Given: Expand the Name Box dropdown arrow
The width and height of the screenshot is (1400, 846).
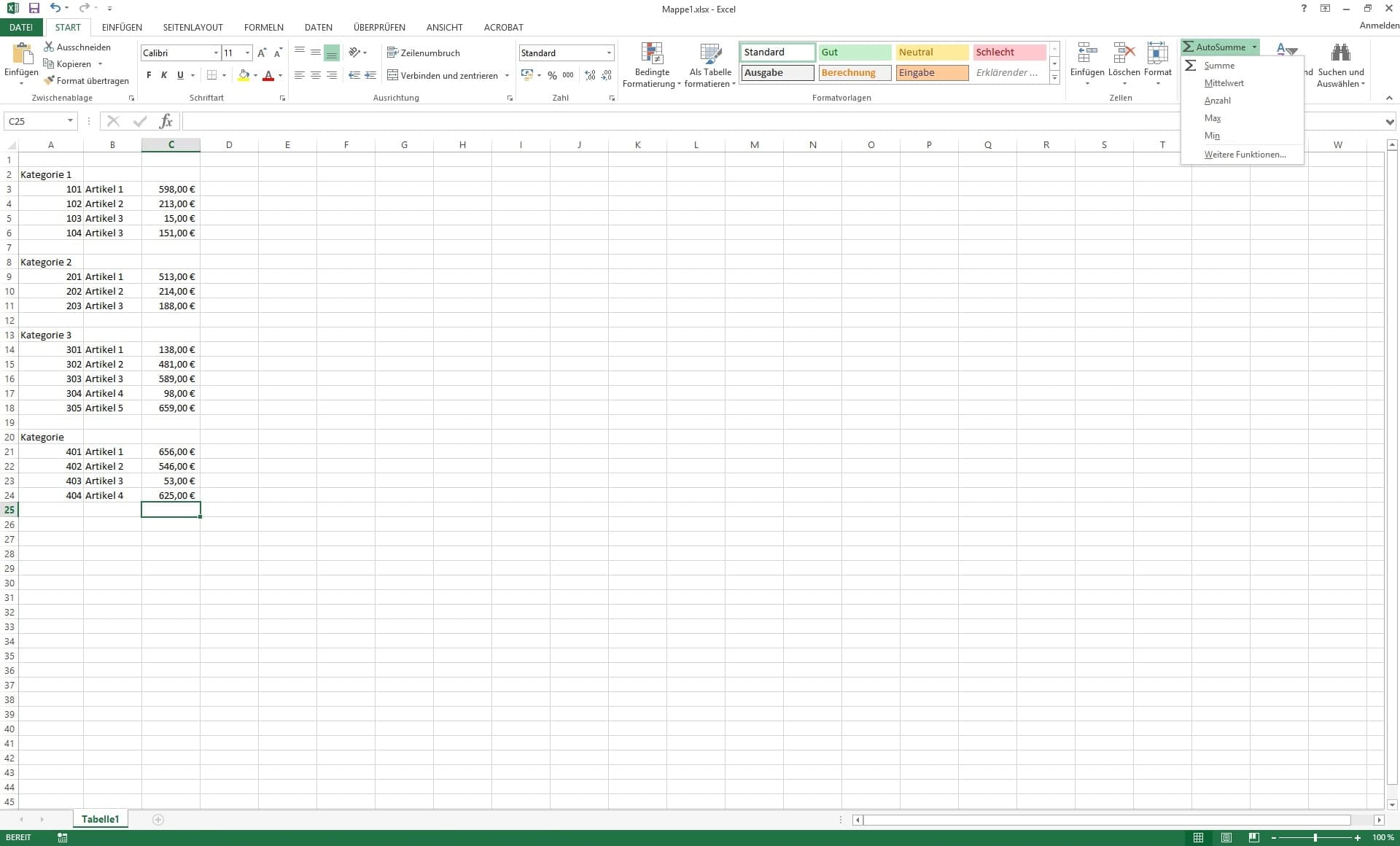Looking at the screenshot, I should pyautogui.click(x=70, y=121).
